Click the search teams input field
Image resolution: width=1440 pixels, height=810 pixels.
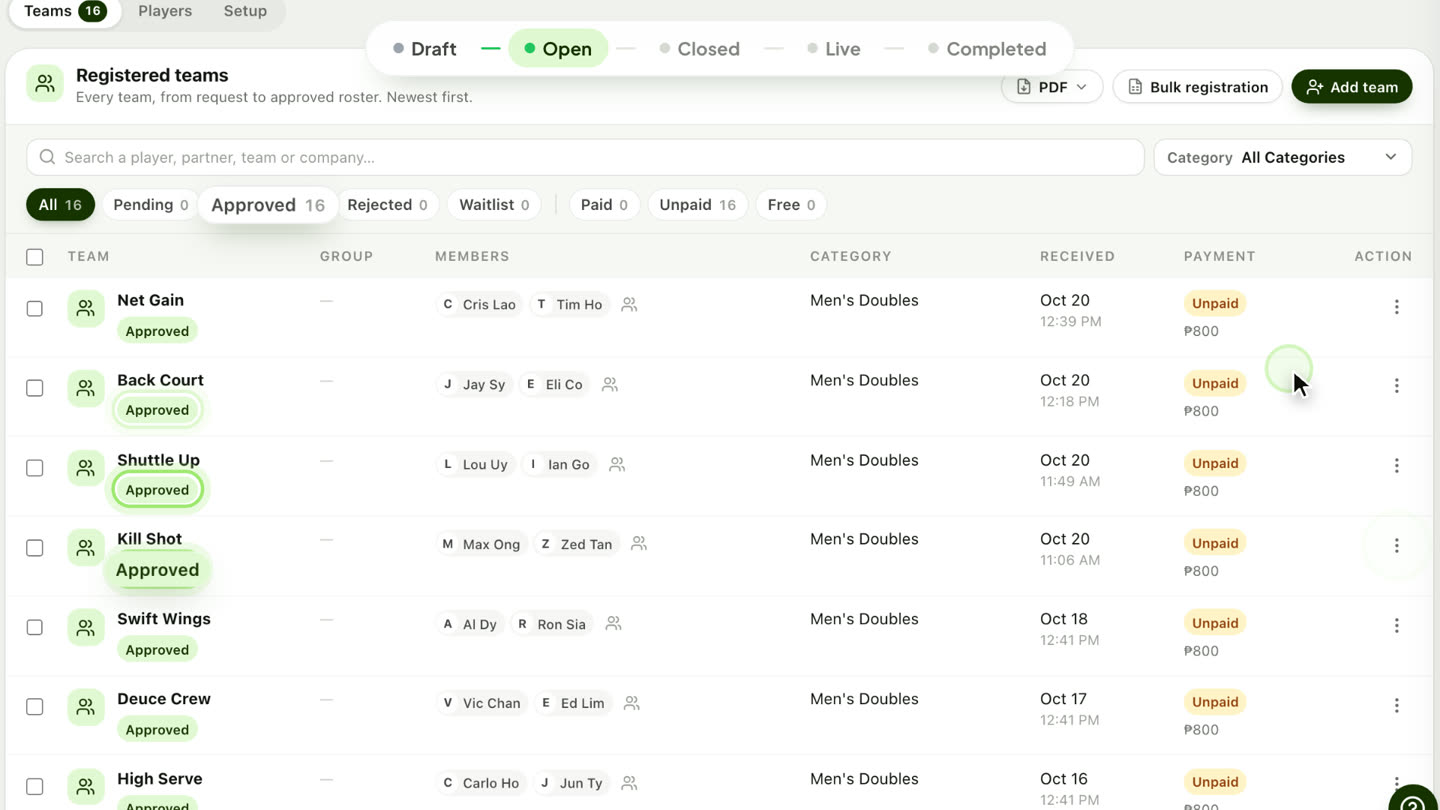pos(585,157)
